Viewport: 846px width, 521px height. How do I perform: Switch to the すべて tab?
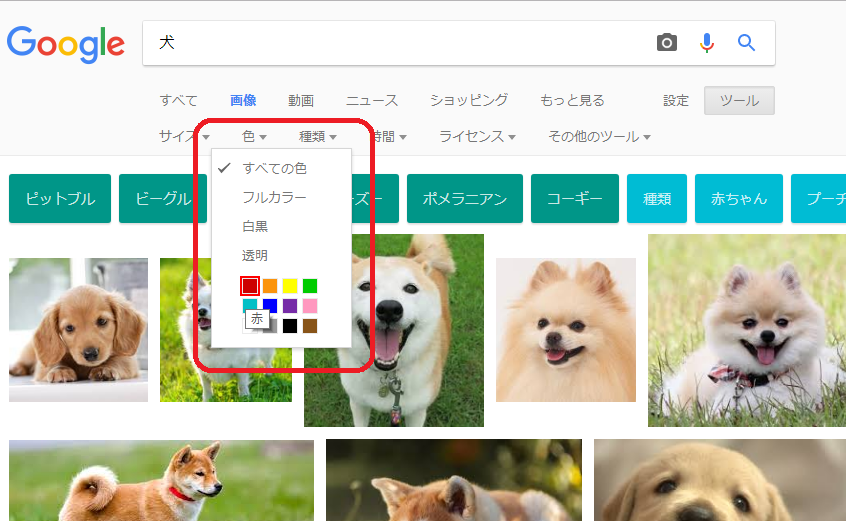tap(179, 100)
